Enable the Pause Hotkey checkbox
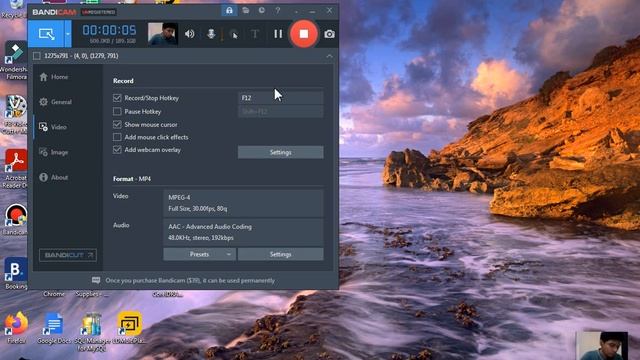The image size is (640, 360). (x=117, y=111)
